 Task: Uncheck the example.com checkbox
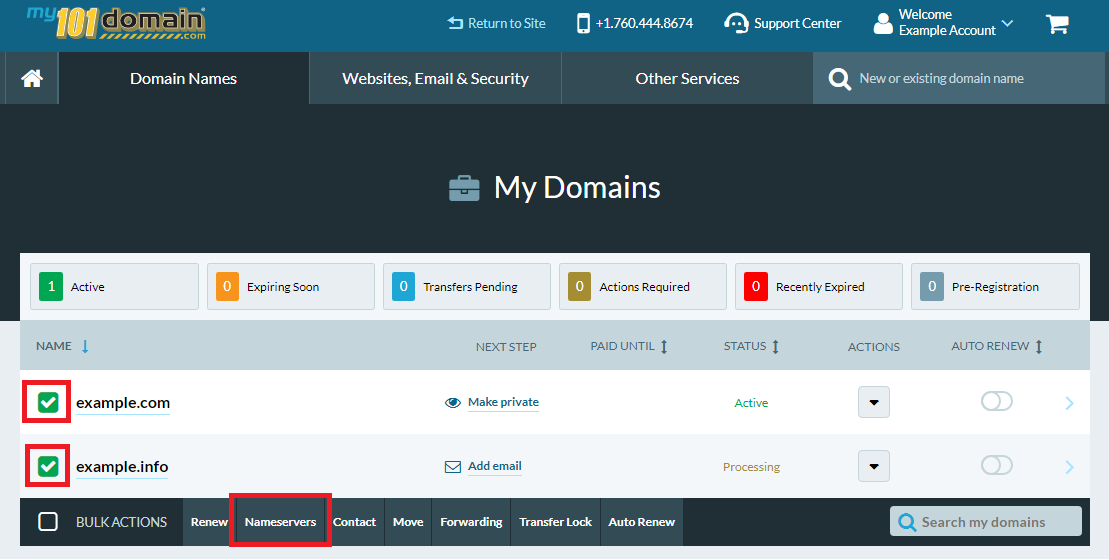point(48,403)
